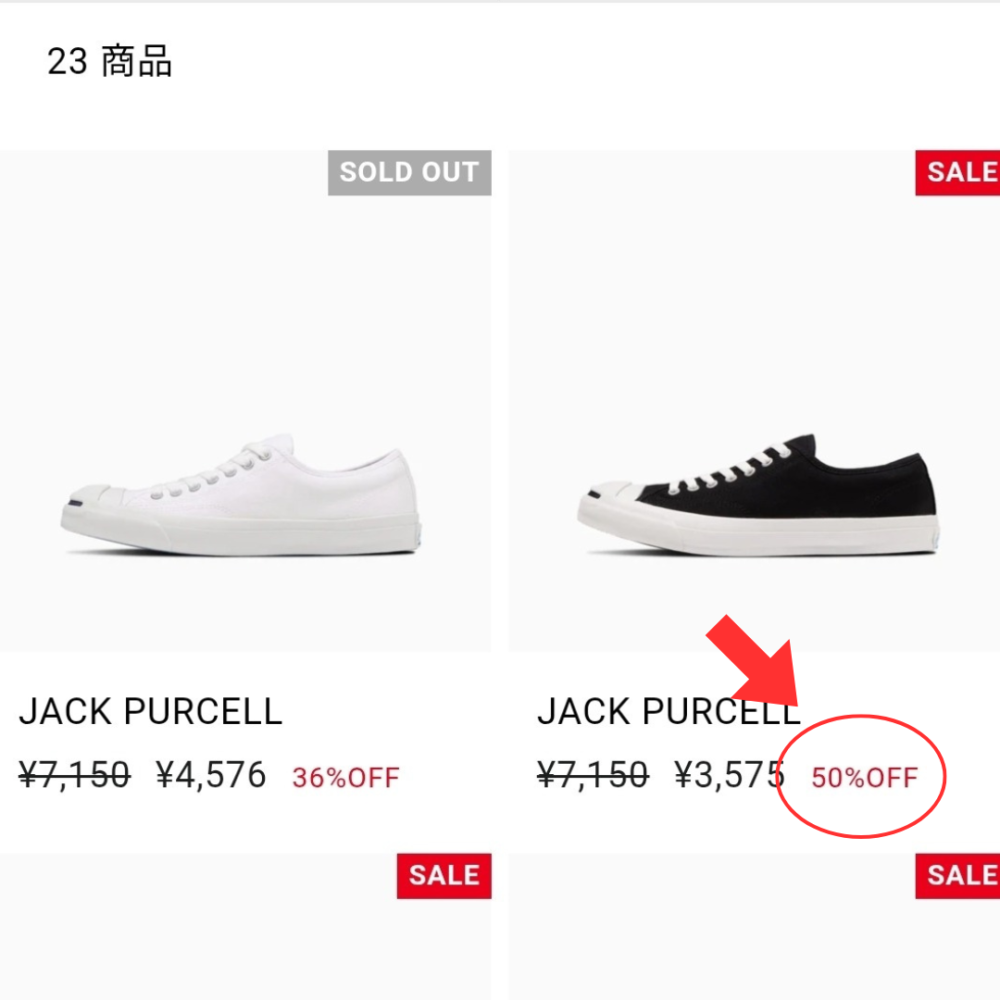Click the gray SOLD OUT badge

tap(409, 172)
